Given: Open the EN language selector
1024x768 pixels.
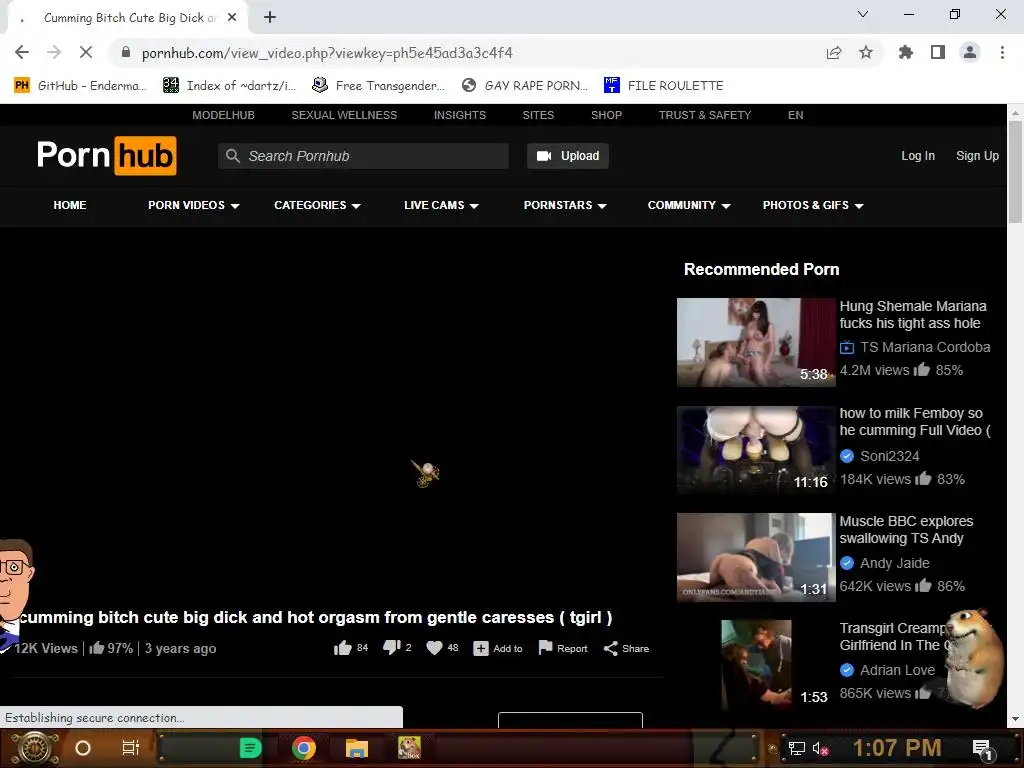Looking at the screenshot, I should [x=795, y=115].
